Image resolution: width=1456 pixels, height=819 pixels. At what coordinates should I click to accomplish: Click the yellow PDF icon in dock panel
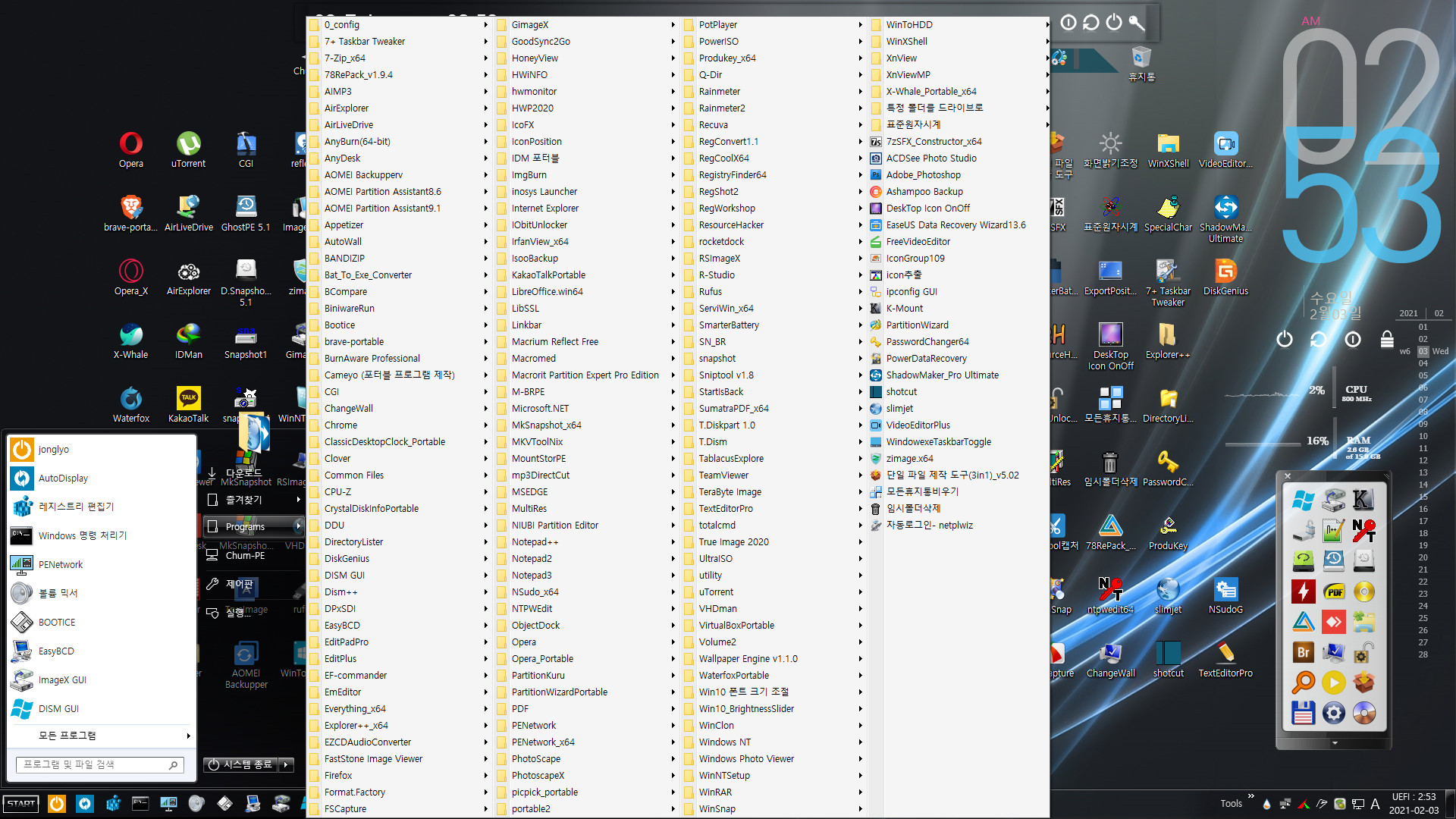point(1334,591)
